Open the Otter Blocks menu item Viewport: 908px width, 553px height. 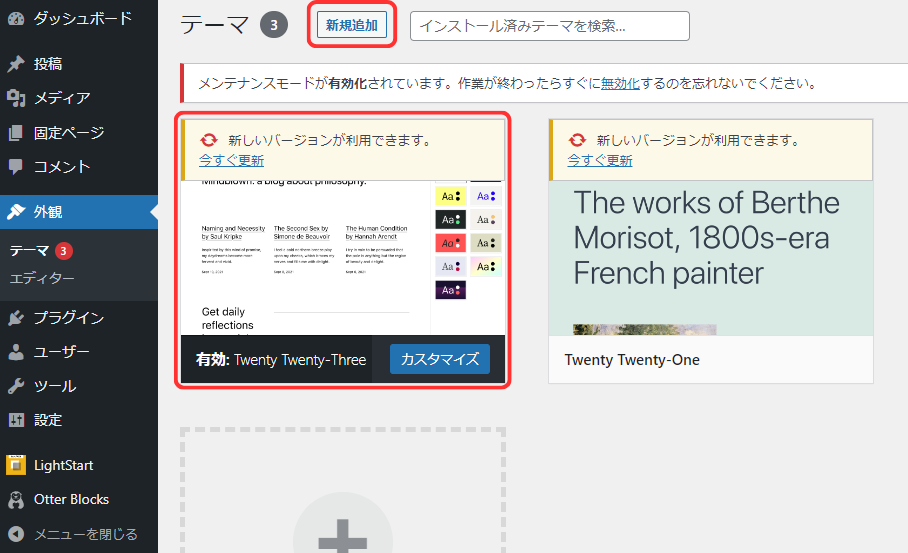[79, 499]
